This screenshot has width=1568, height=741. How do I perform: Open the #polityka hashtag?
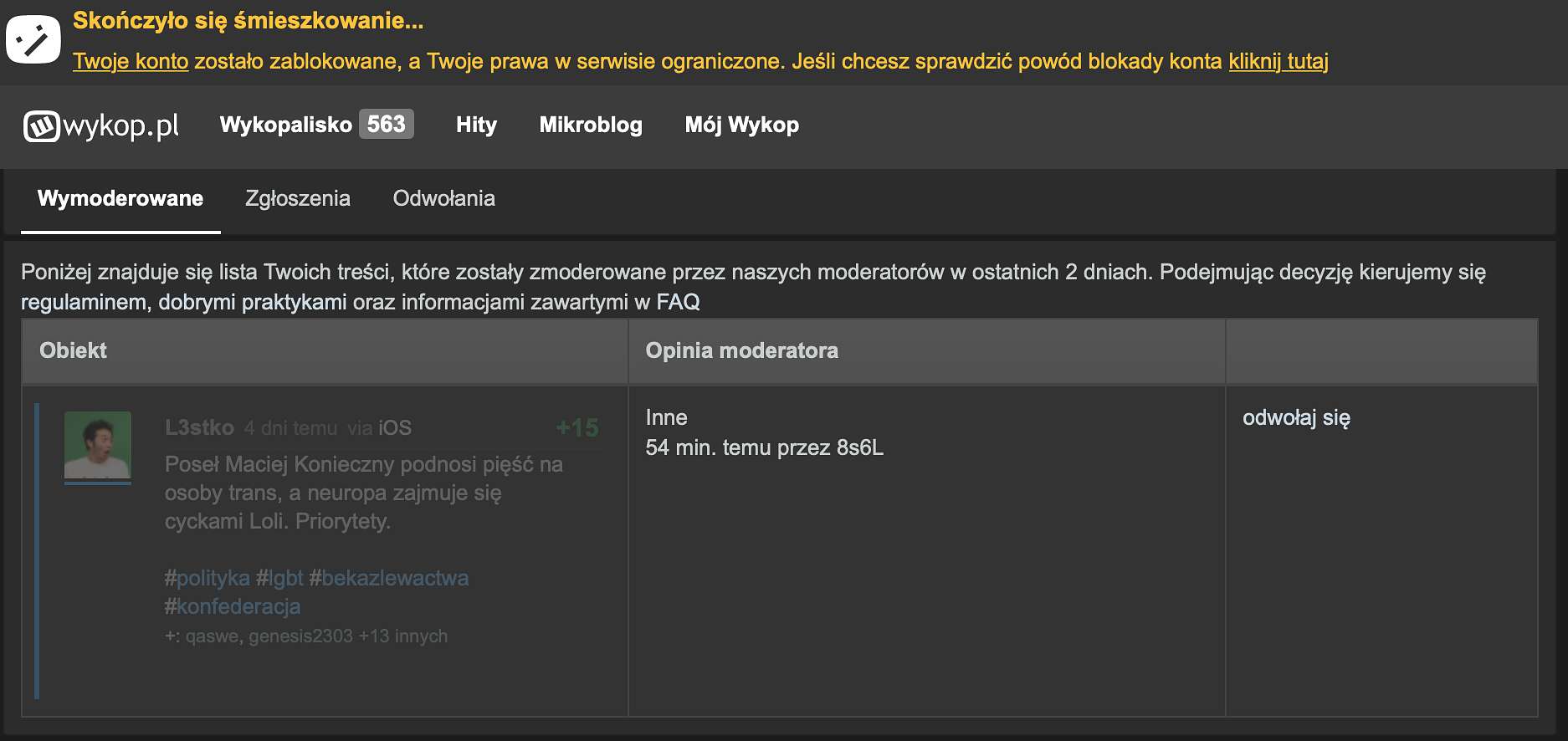pos(207,578)
